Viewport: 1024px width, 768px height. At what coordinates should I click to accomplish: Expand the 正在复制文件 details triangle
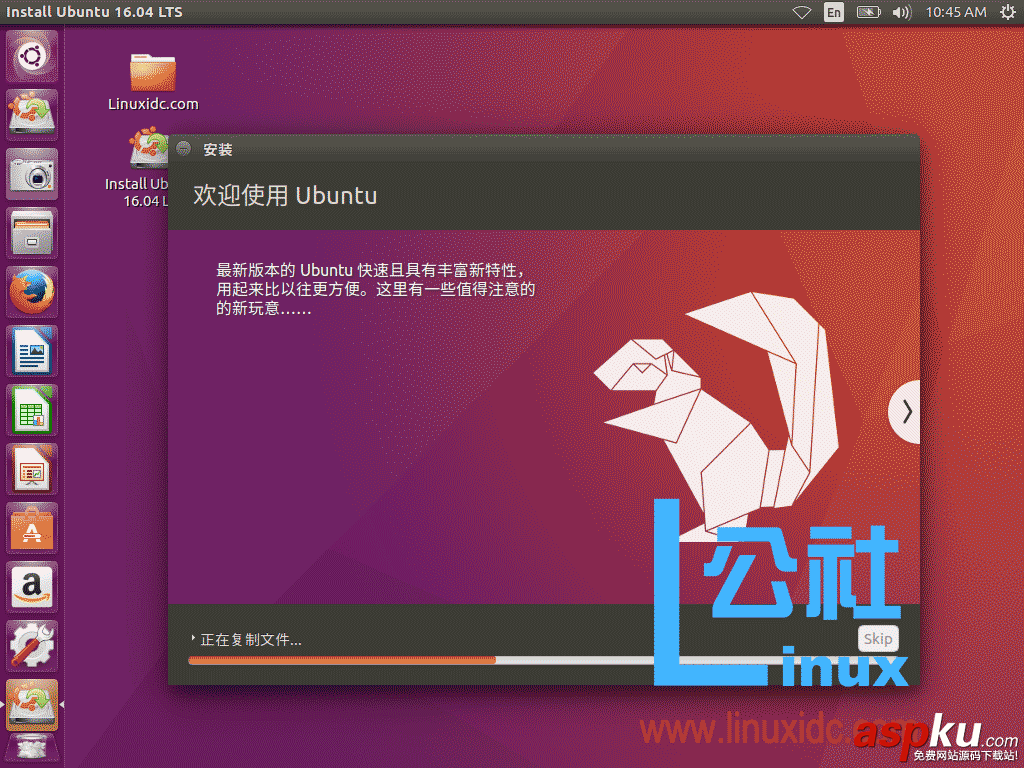tap(193, 637)
